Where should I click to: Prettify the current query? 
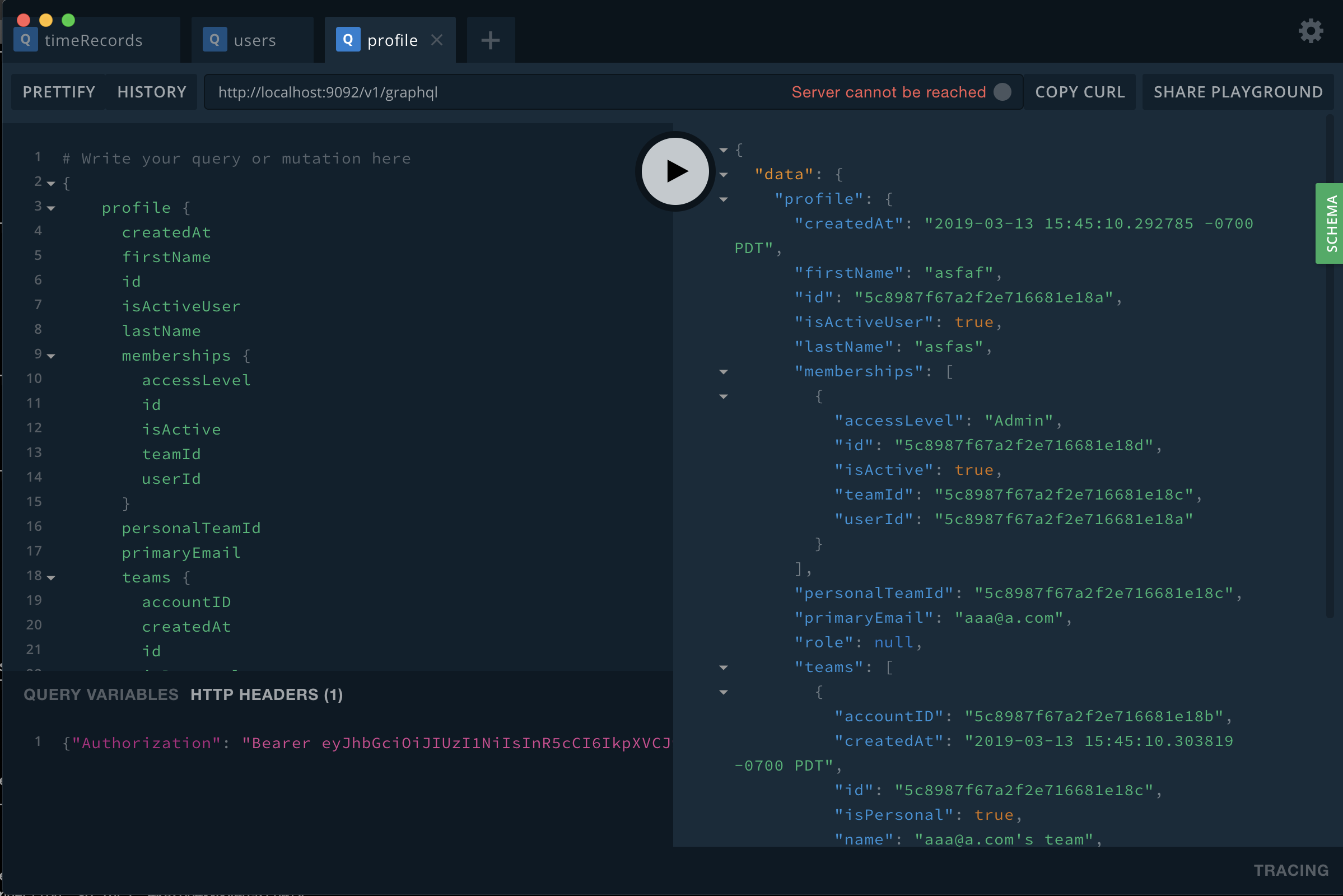(x=58, y=91)
